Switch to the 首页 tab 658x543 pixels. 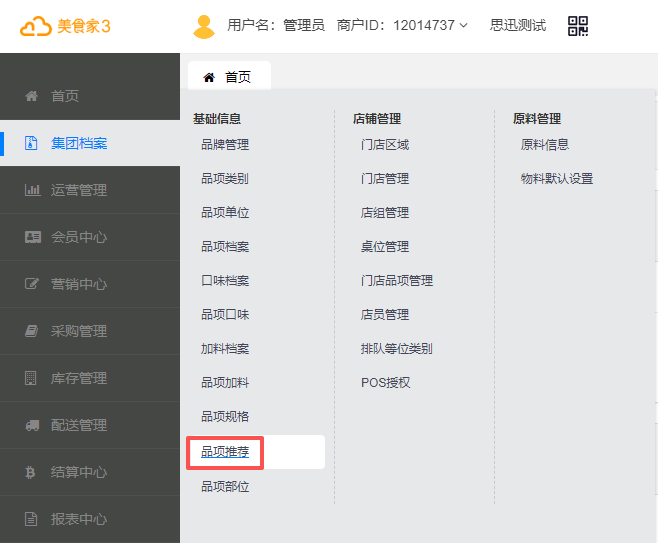click(228, 77)
